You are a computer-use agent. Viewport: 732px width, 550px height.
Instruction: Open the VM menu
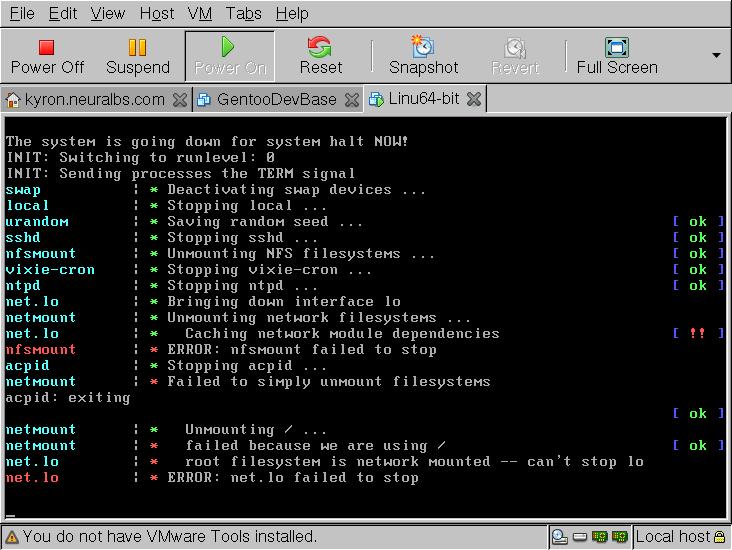pyautogui.click(x=199, y=13)
